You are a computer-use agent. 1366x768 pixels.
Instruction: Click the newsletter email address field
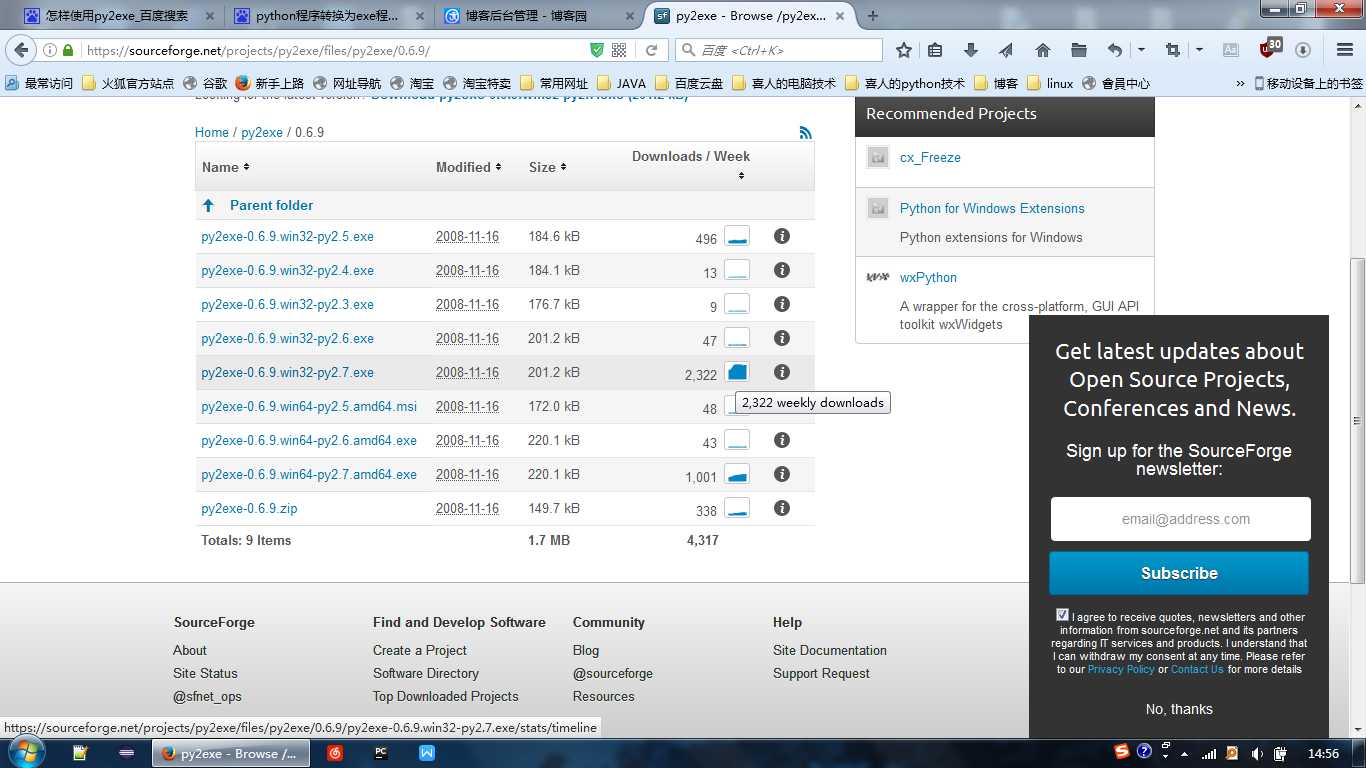point(1180,519)
